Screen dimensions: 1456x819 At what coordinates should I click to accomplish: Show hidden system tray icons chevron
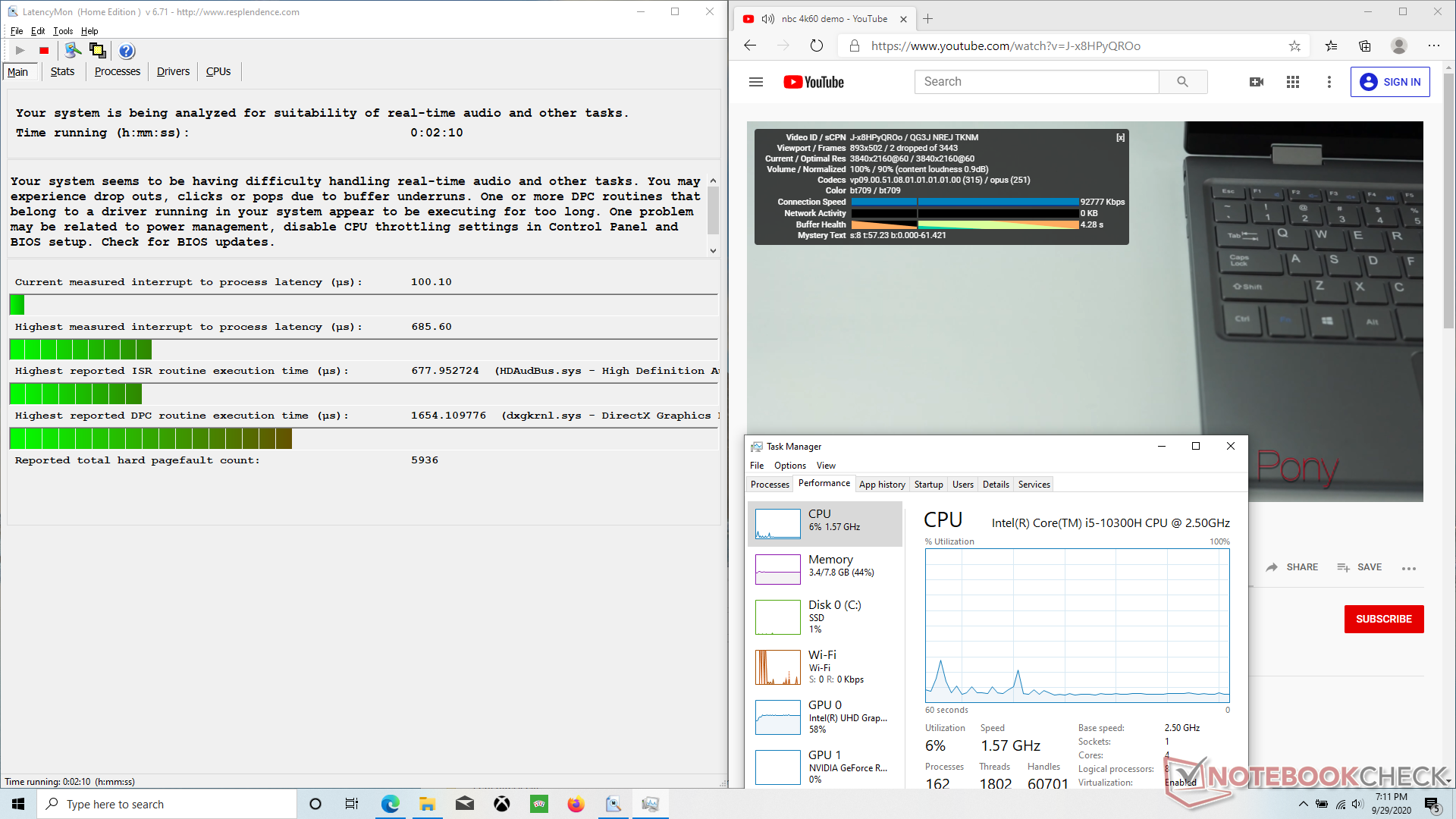click(1303, 804)
